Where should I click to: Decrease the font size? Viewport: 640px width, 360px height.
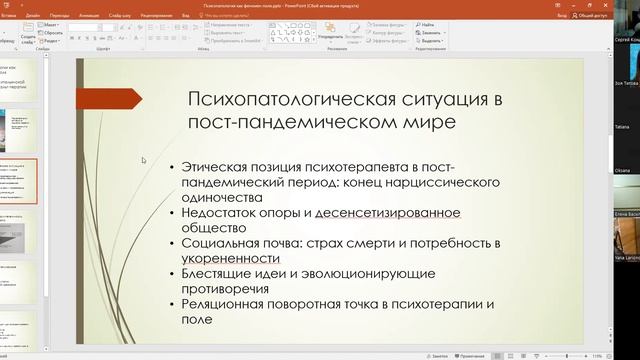tap(129, 27)
